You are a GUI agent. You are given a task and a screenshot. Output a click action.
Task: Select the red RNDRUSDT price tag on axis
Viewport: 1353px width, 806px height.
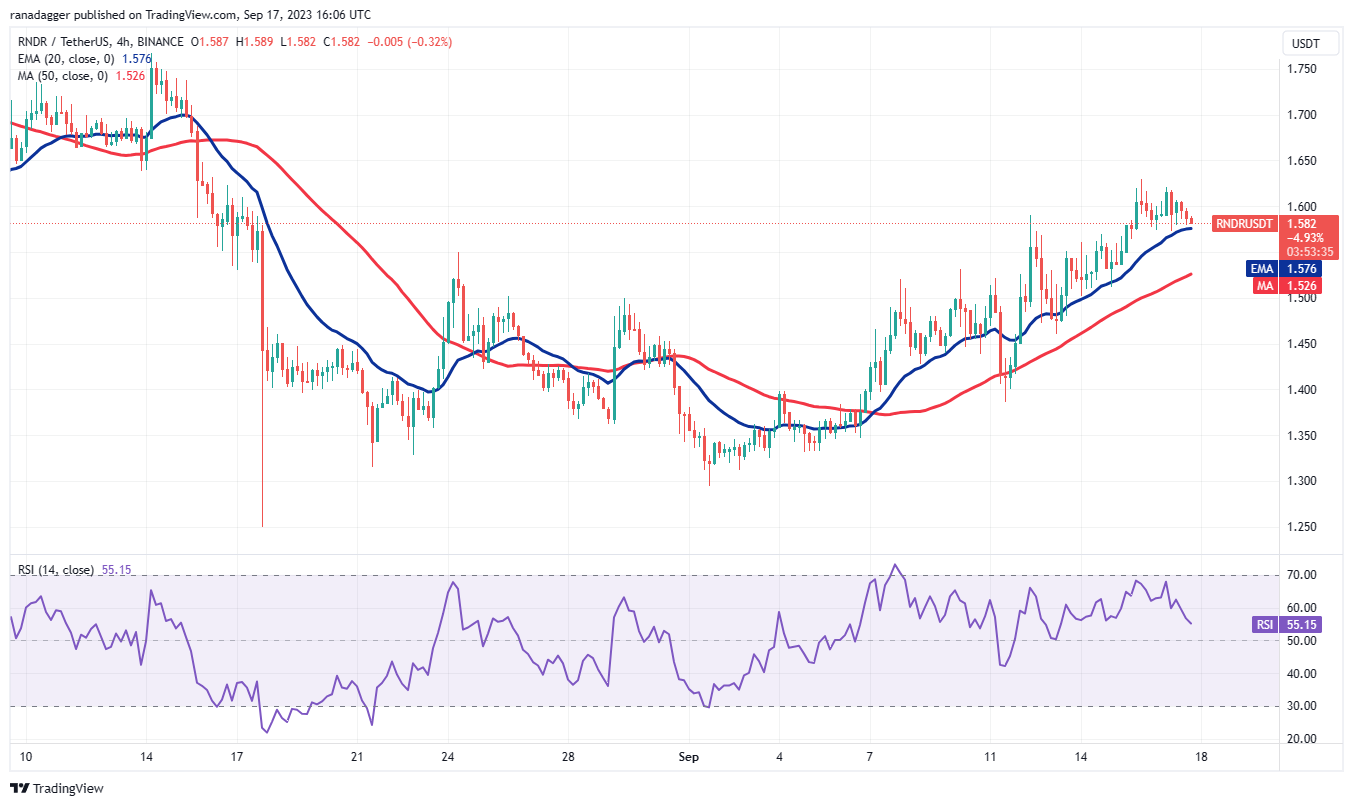click(1242, 224)
